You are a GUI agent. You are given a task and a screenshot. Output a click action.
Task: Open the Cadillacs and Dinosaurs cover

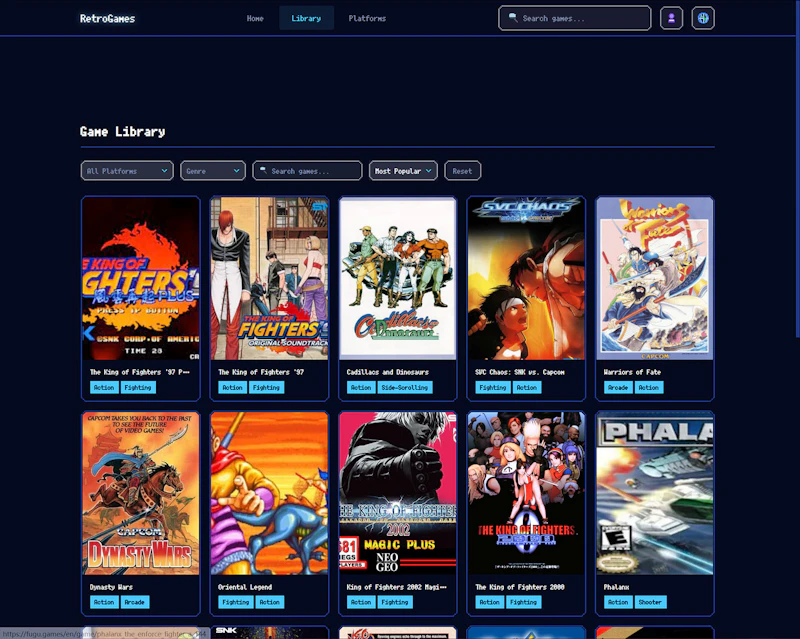[398, 279]
